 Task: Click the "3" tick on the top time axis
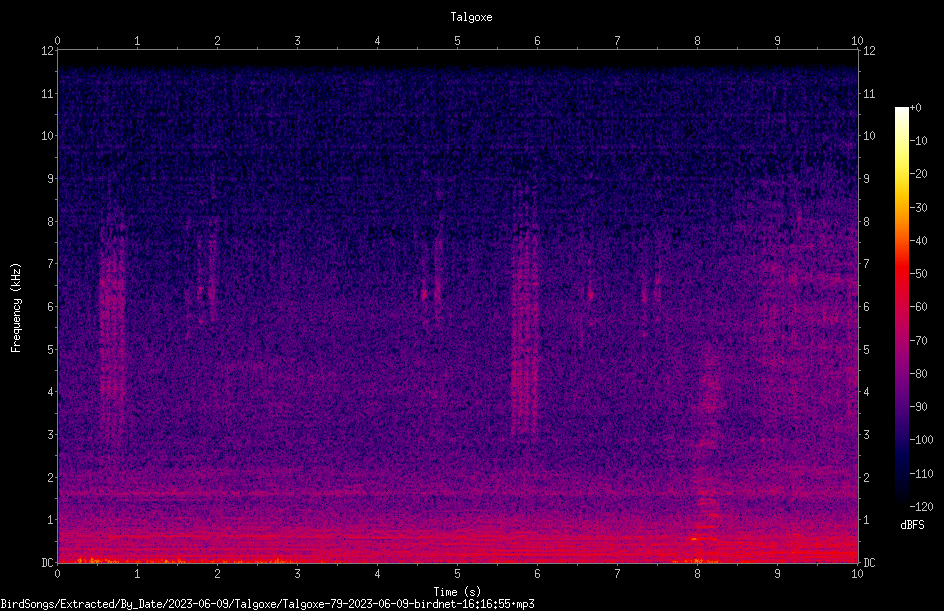pos(297,41)
